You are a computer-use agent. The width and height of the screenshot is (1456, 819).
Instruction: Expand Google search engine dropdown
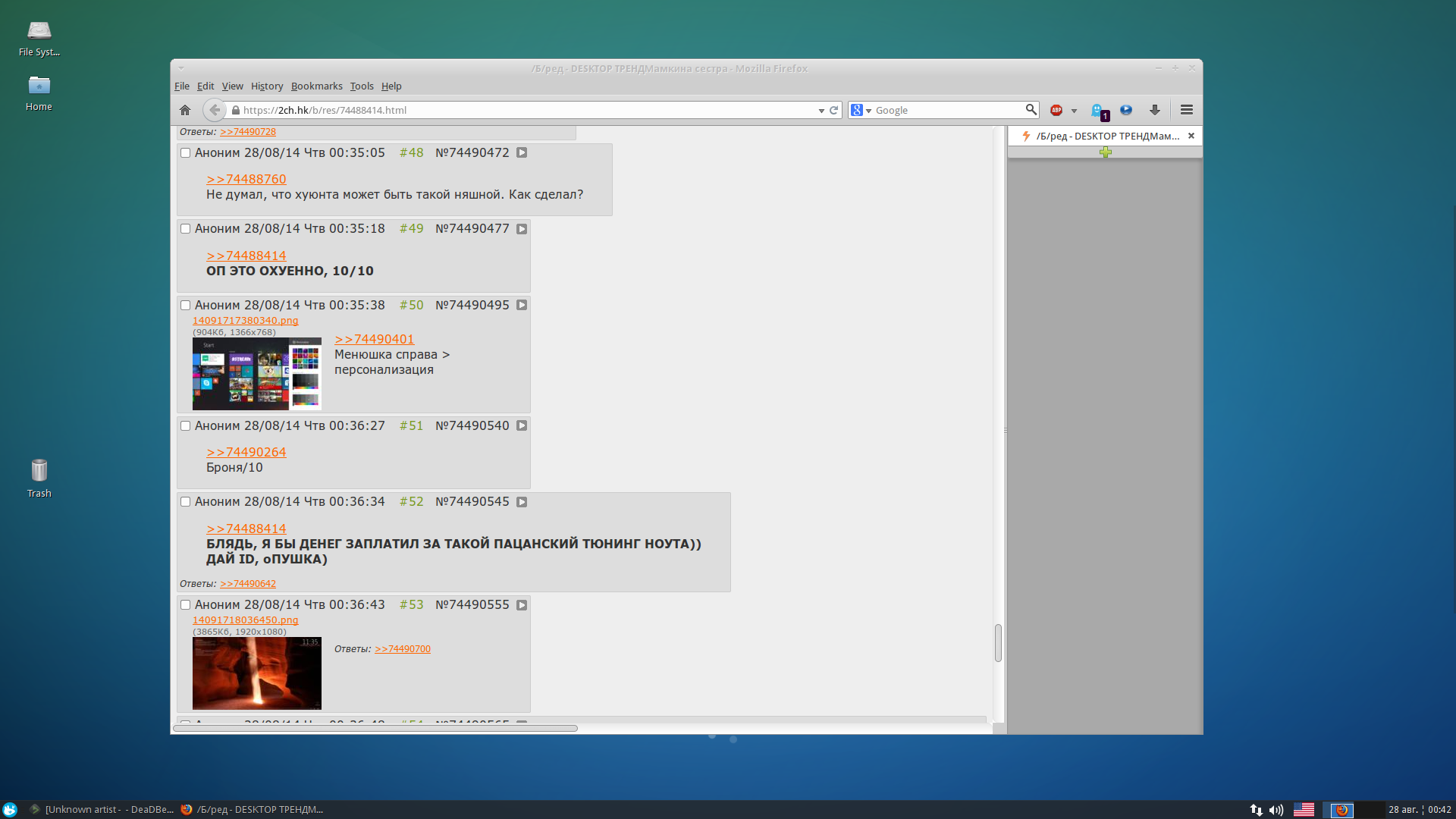tap(868, 111)
